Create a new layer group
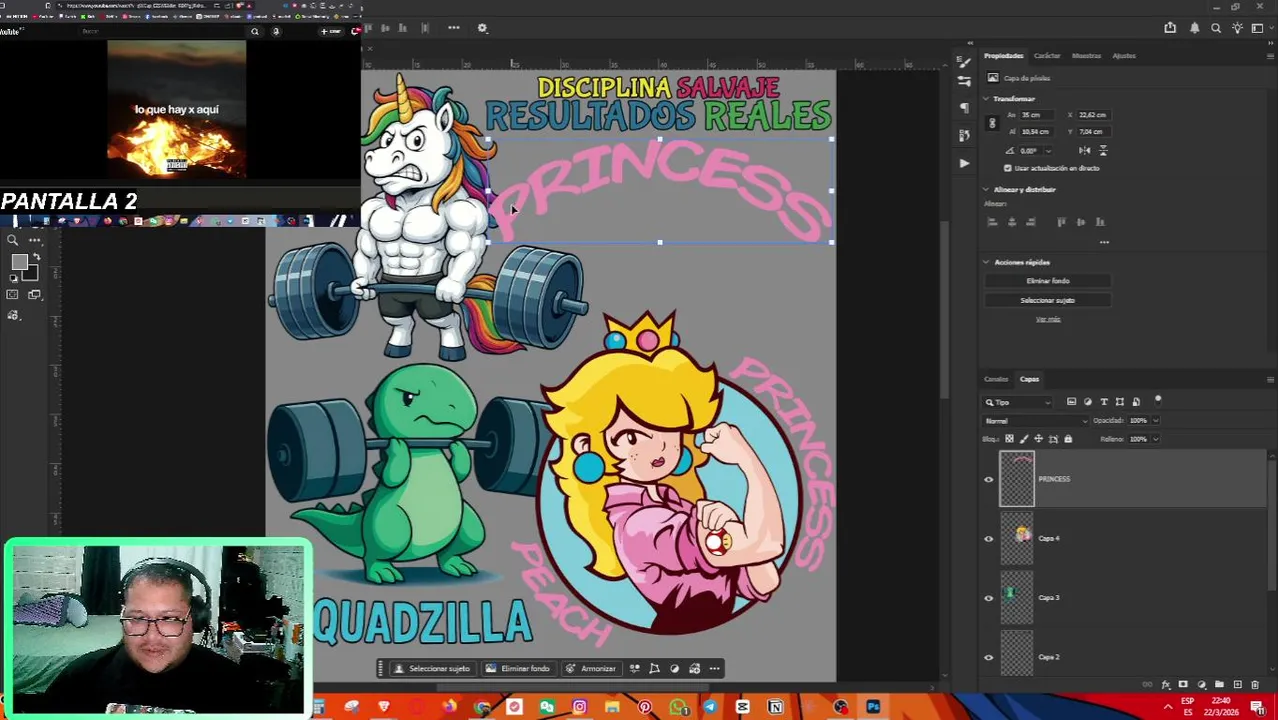Image resolution: width=1278 pixels, height=720 pixels. tap(1219, 685)
